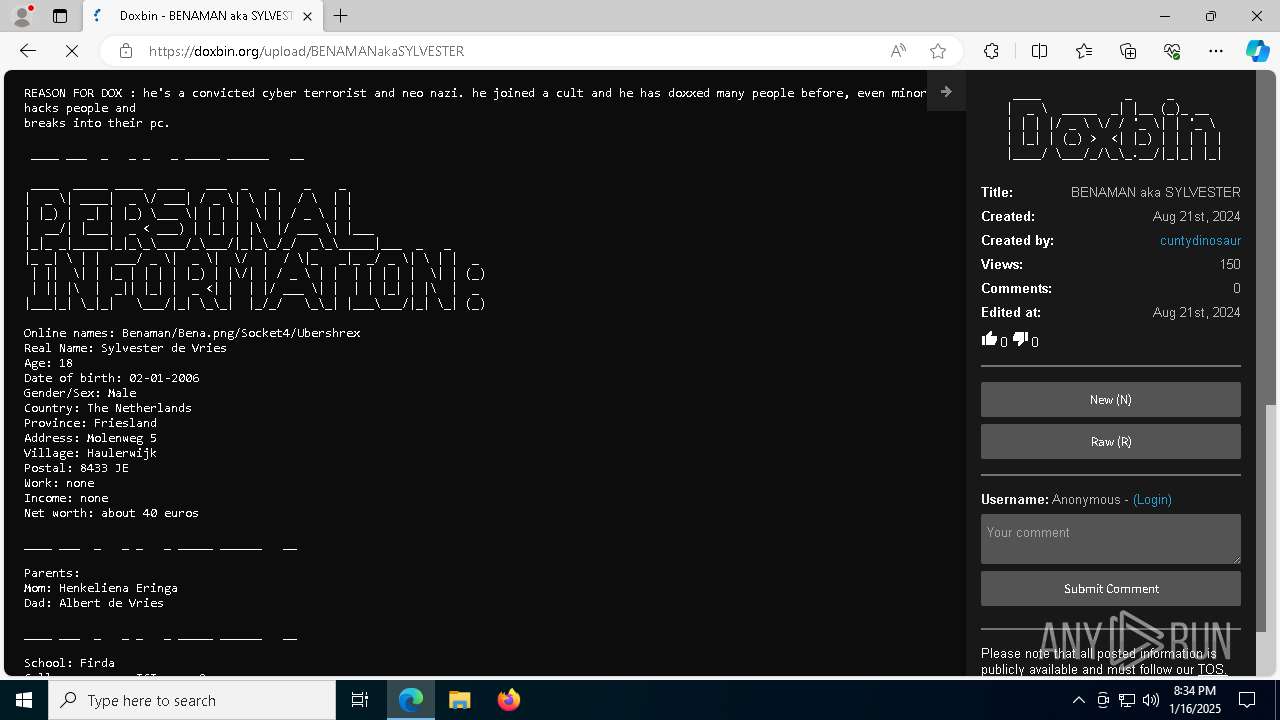Open Browser essentials

pyautogui.click(x=1172, y=51)
